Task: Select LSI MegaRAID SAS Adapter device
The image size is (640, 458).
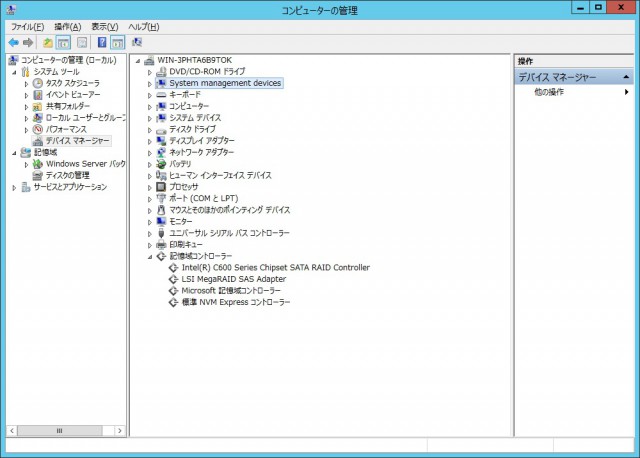Action: (233, 279)
